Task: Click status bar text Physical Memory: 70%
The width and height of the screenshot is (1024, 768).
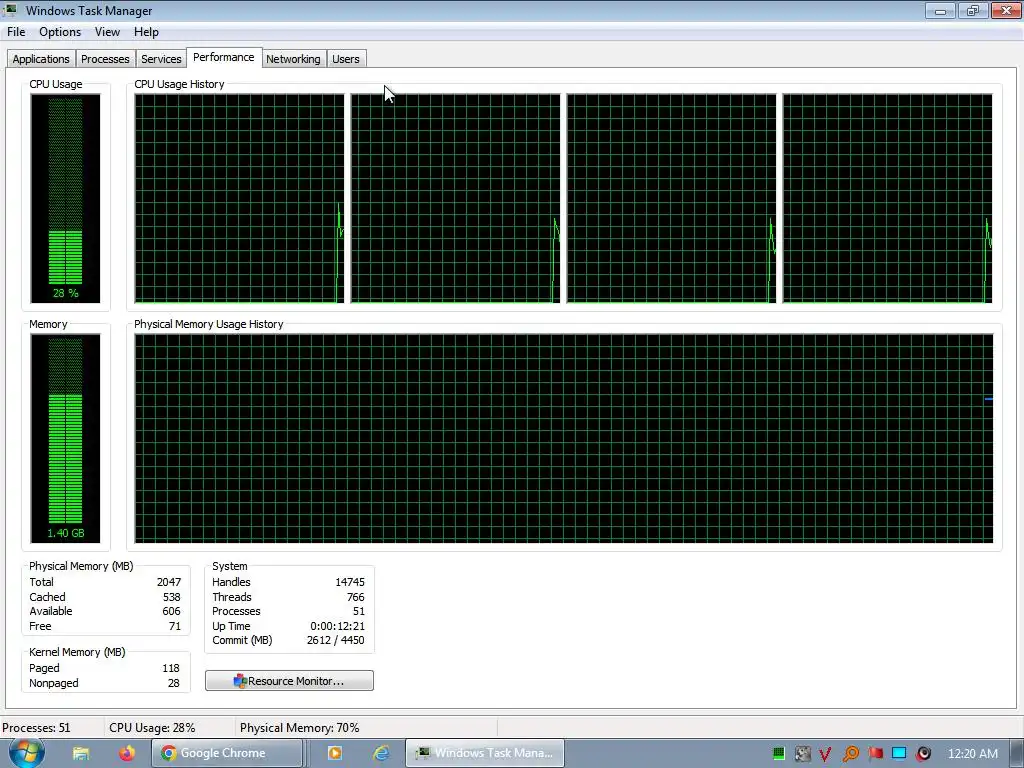Action: [300, 728]
